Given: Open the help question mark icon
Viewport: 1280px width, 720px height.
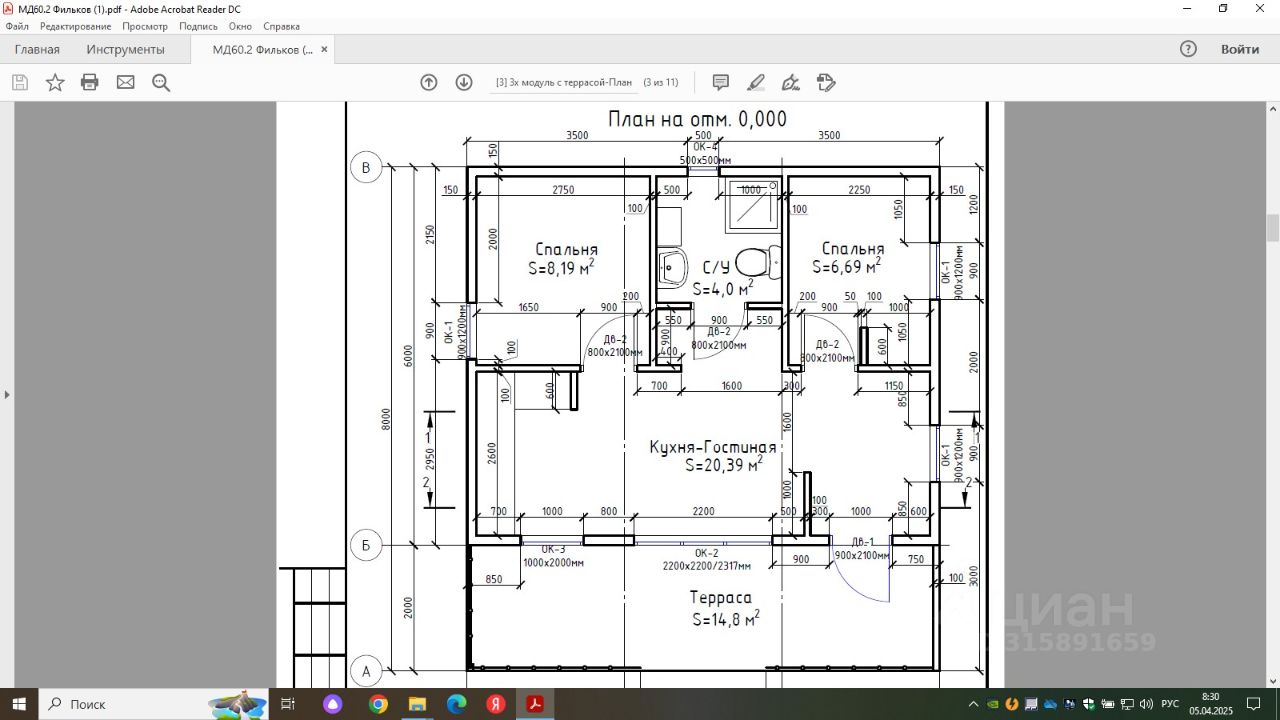Looking at the screenshot, I should pyautogui.click(x=1188, y=49).
